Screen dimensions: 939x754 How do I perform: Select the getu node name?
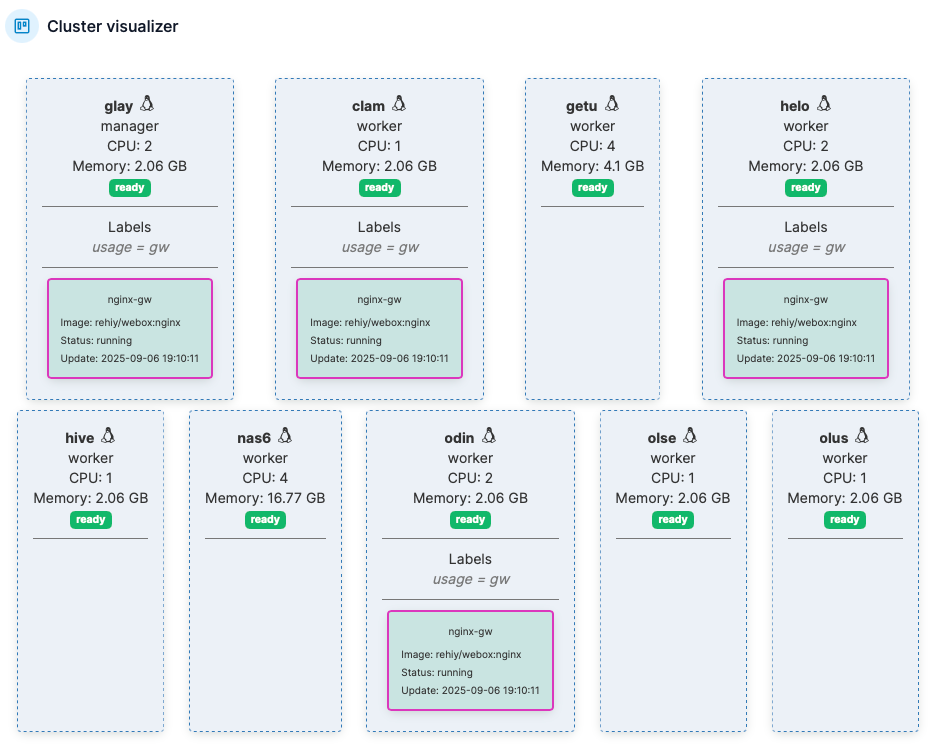coord(581,107)
